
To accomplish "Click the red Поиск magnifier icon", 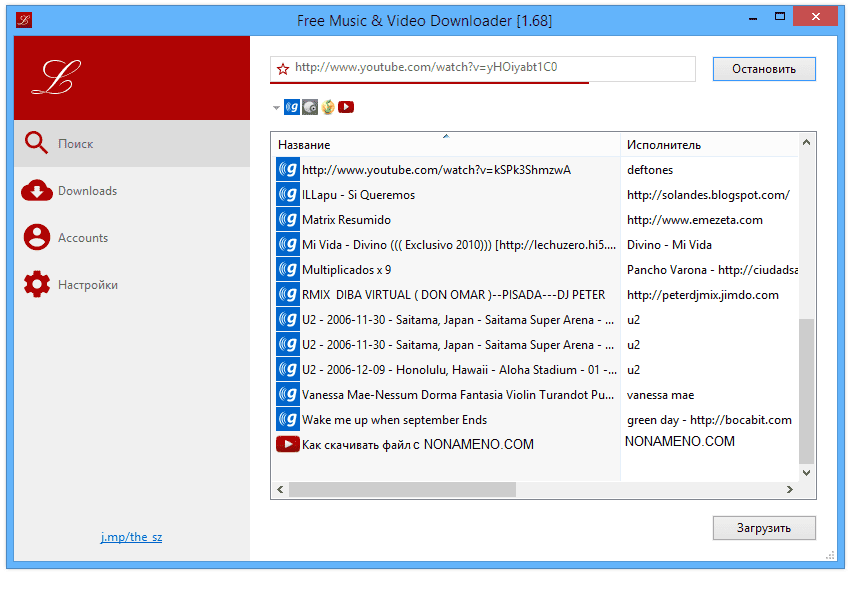I will pos(36,143).
